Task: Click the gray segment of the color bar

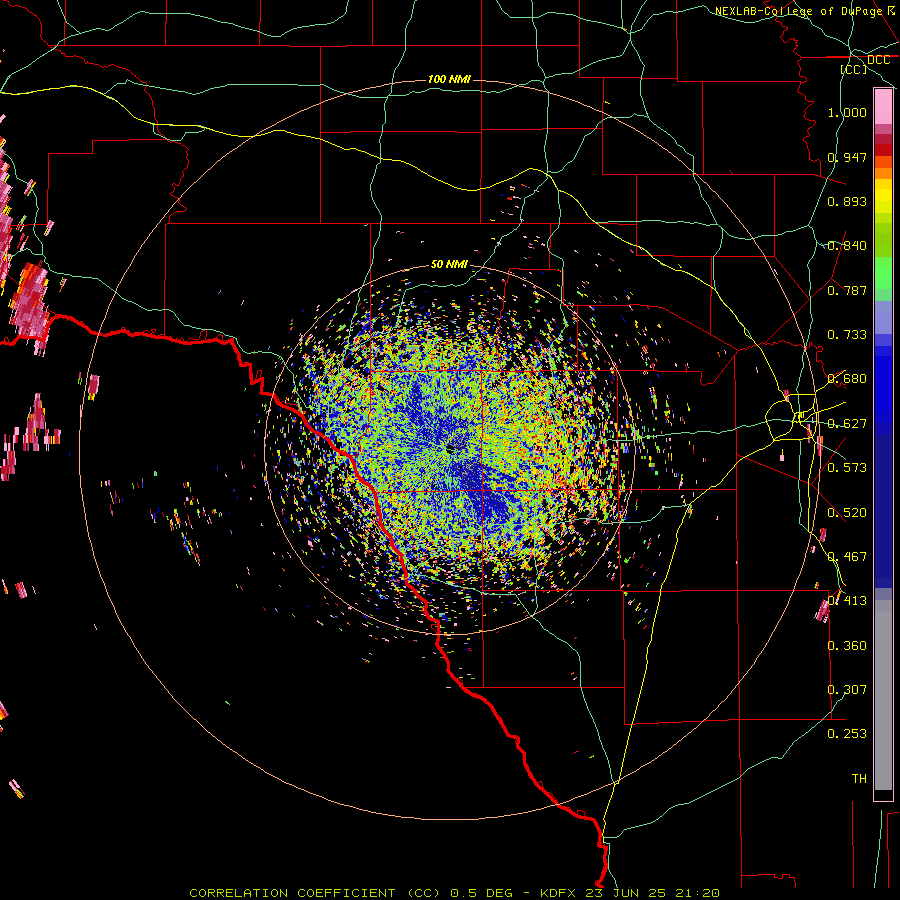Action: pyautogui.click(x=883, y=695)
